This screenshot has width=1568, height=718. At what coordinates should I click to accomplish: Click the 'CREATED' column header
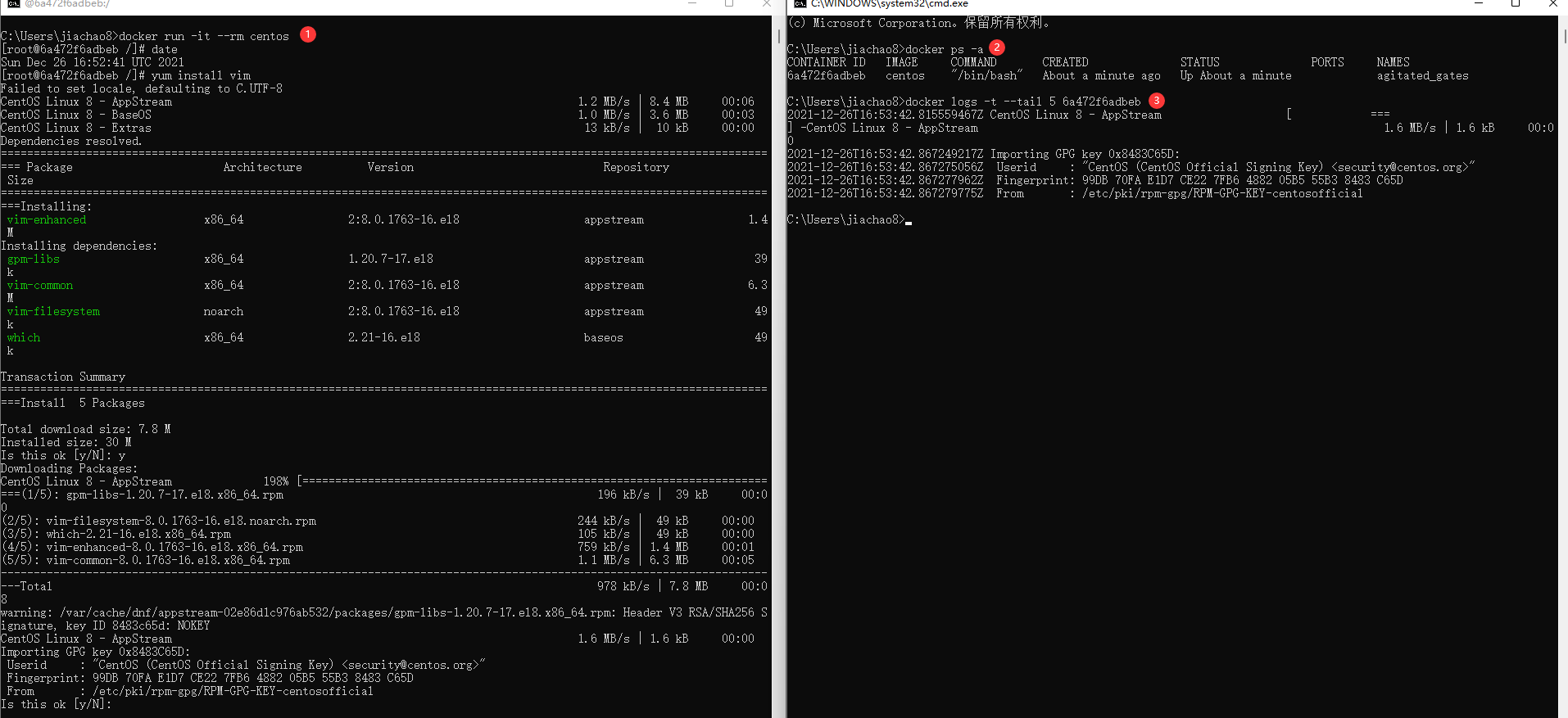coord(1066,62)
